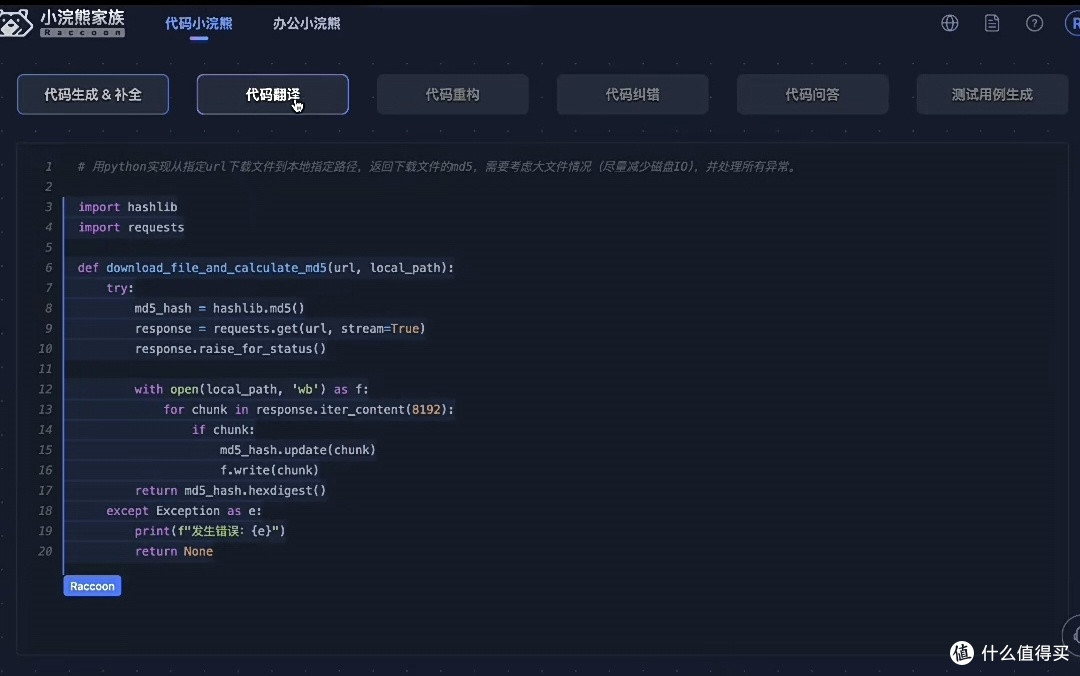Image resolution: width=1080 pixels, height=676 pixels.
Task: Click the 'import requests' line
Action: click(131, 227)
